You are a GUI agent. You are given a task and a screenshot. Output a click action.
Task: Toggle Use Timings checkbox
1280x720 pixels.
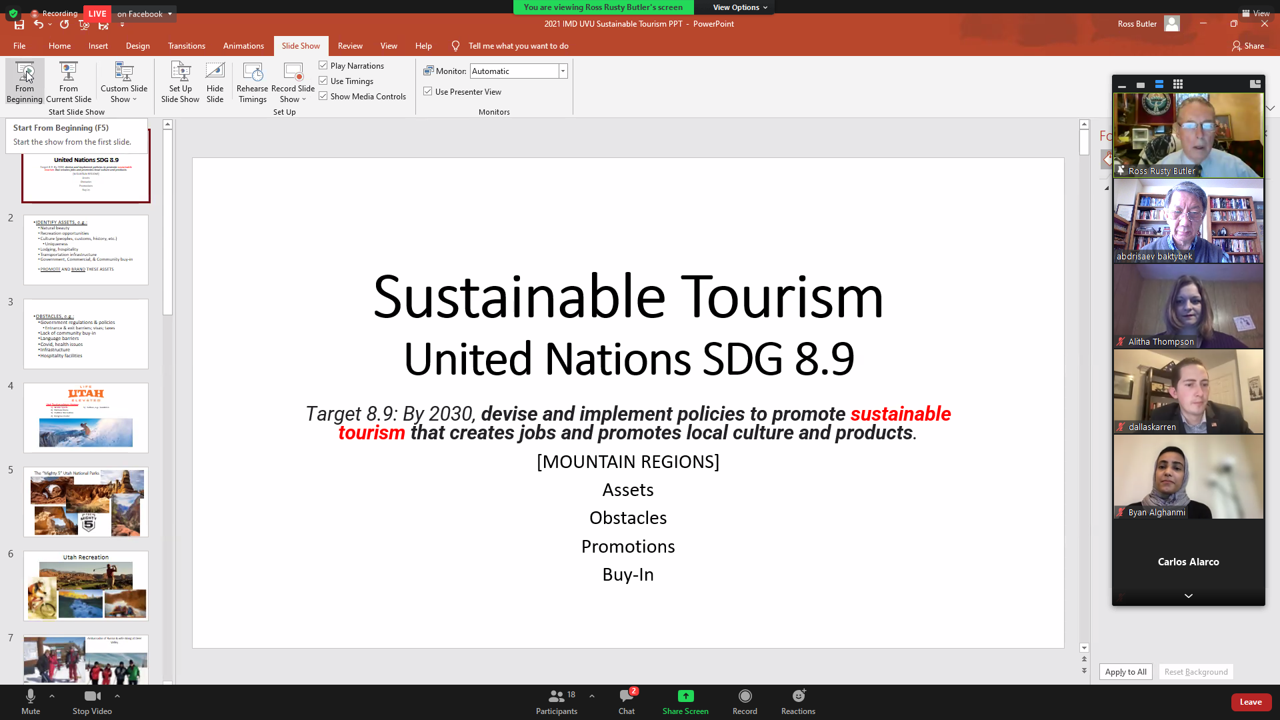[323, 81]
